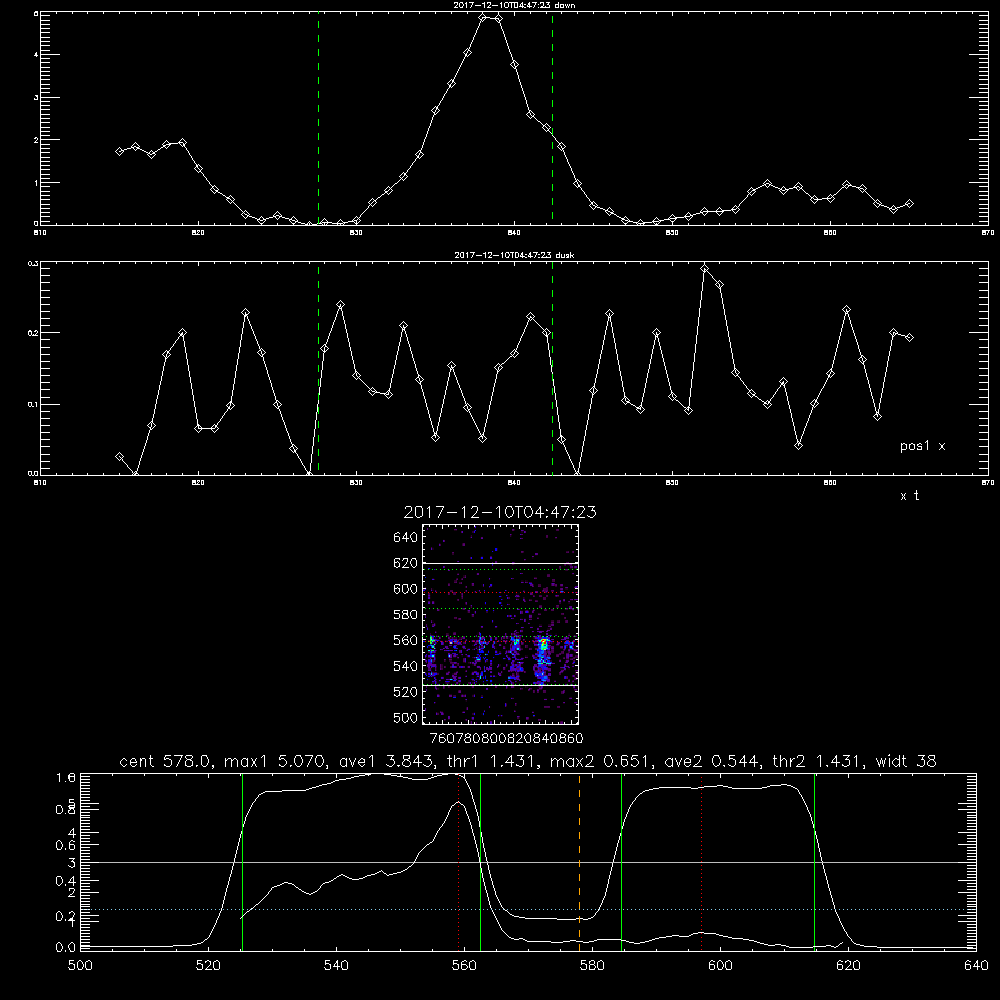1000x1000 pixels.
Task: Select the red dotted line near 597 in bottom plot
Action: pos(702,861)
